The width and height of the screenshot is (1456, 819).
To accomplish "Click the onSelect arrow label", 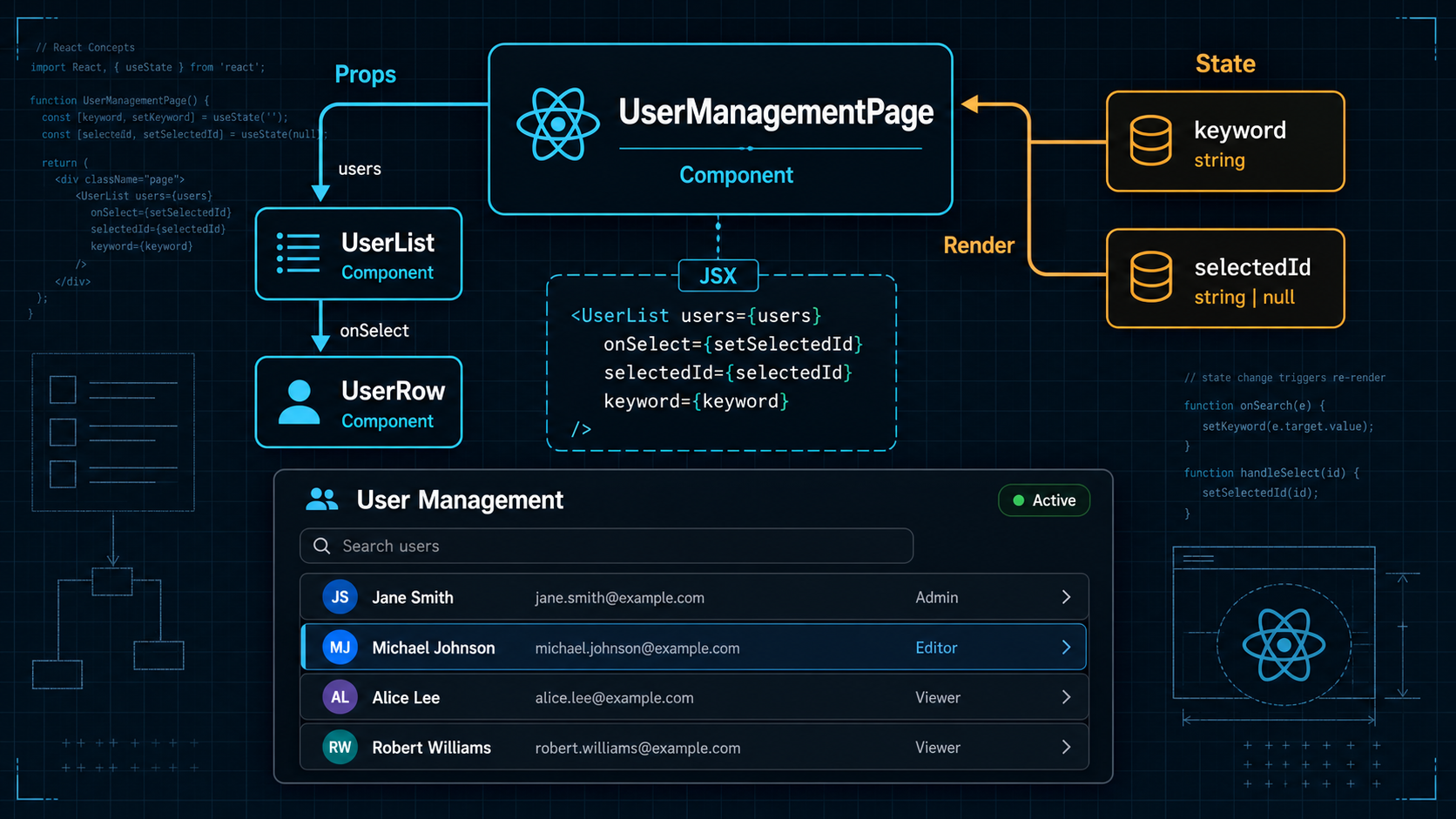I will coord(374,331).
